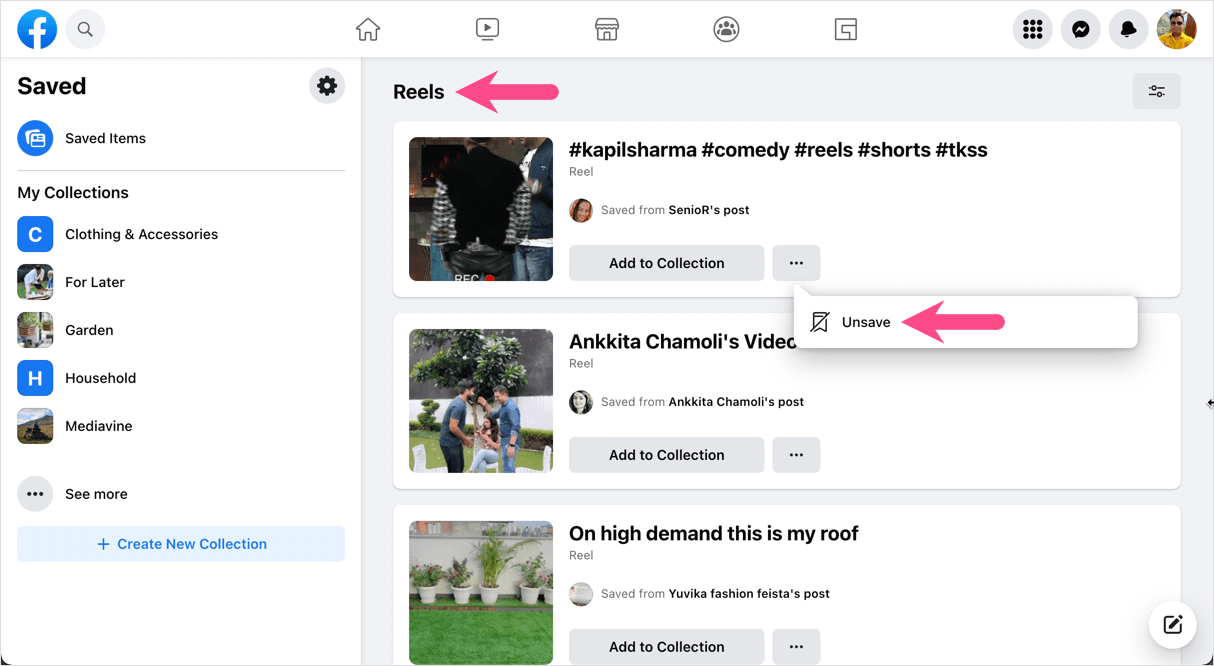Open the notifications bell icon
This screenshot has height=666, width=1214.
click(x=1129, y=29)
